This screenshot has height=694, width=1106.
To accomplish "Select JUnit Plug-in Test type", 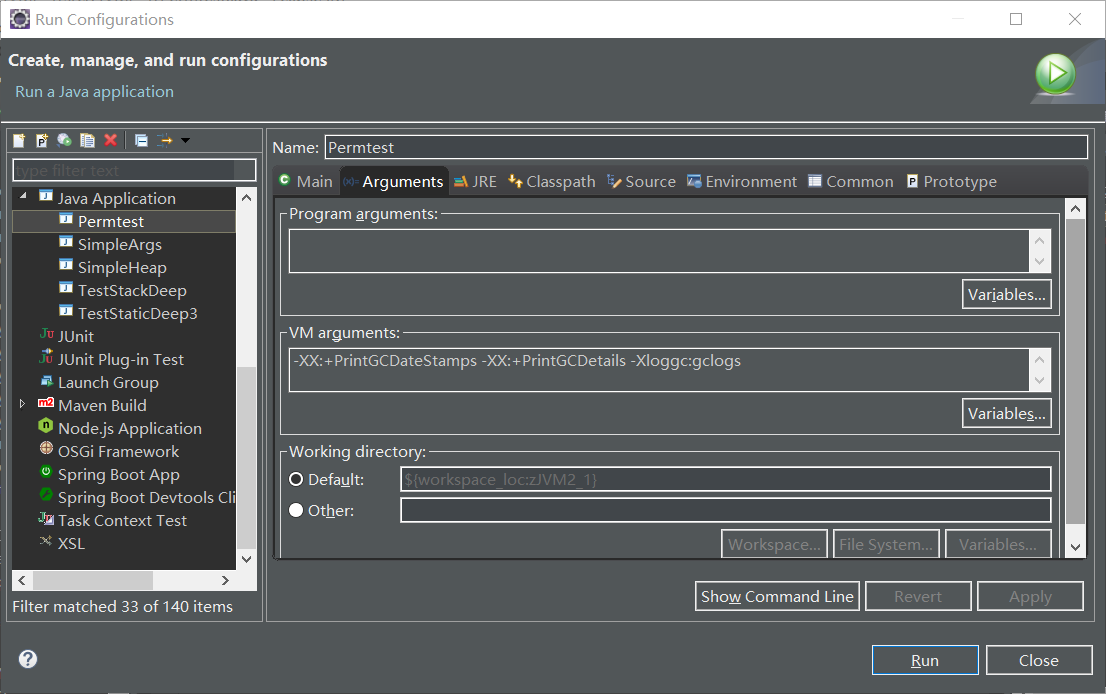I will (121, 360).
